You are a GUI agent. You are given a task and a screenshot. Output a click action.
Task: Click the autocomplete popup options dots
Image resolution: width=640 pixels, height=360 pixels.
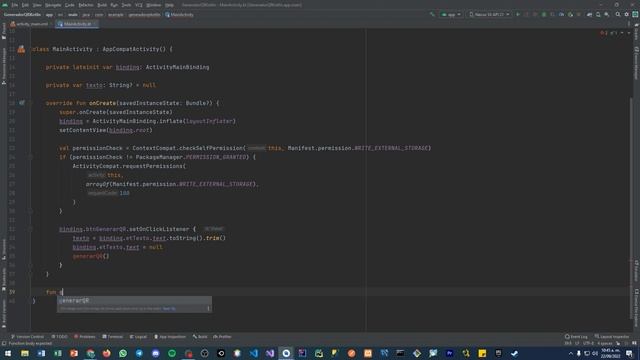tap(208, 309)
